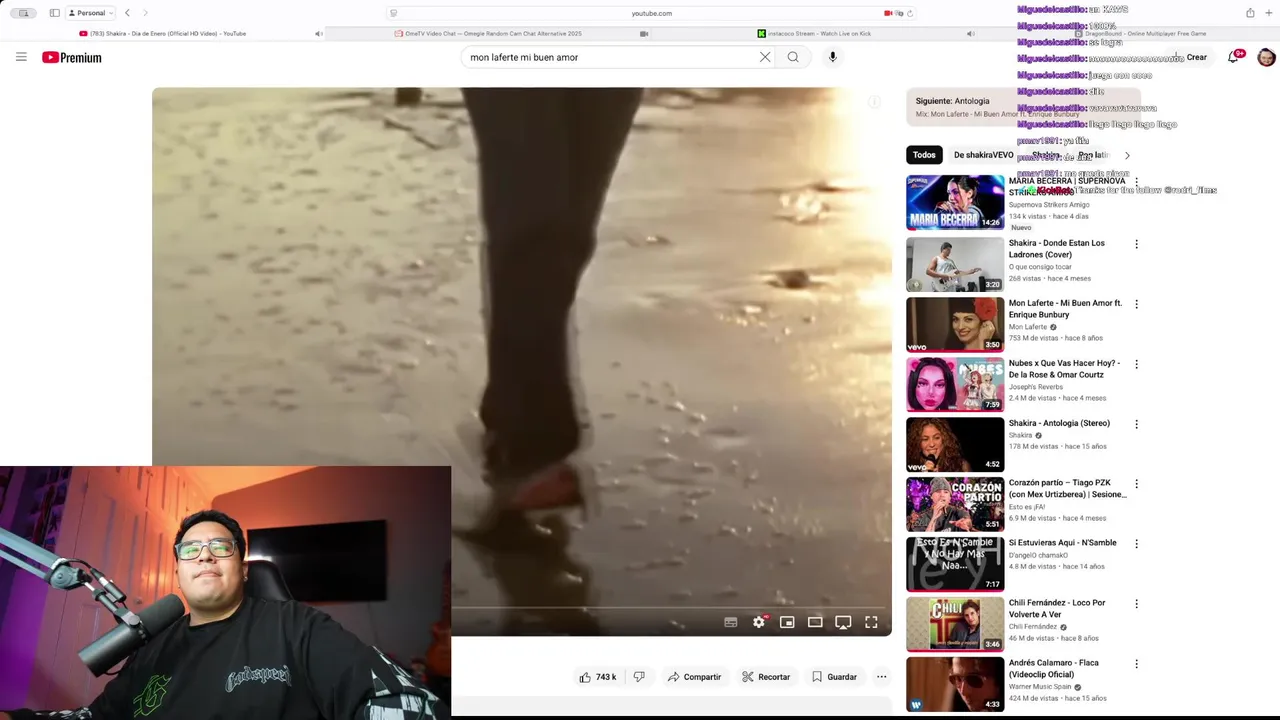The image size is (1280, 720).
Task: Open Chili Fernández Loco Por Volverte thumbnail
Action: [x=955, y=624]
